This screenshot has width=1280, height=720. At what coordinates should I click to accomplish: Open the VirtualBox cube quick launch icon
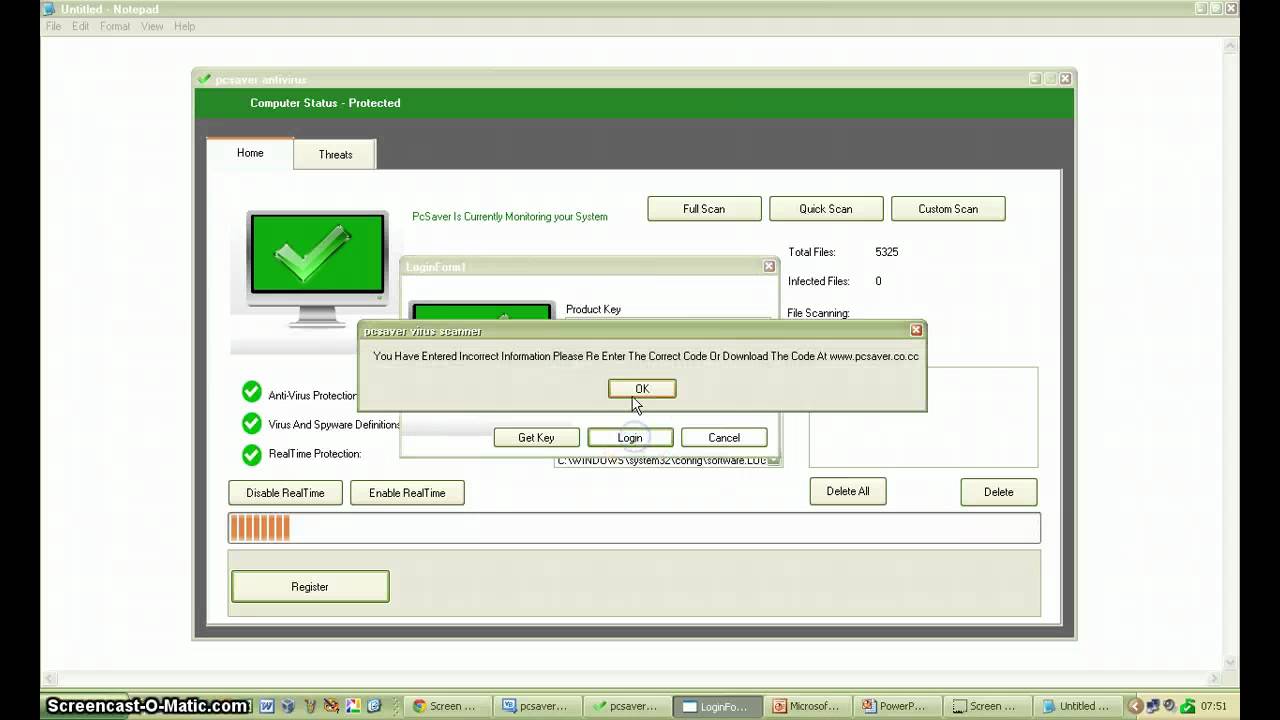(288, 706)
